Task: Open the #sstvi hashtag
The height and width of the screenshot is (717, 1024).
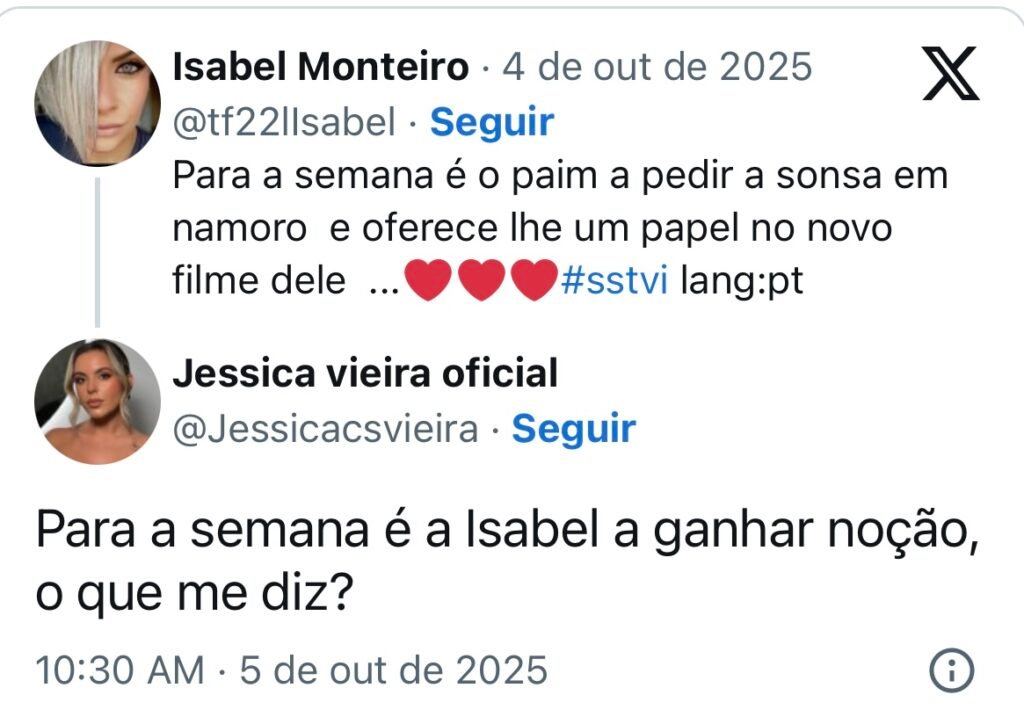Action: pyautogui.click(x=614, y=282)
